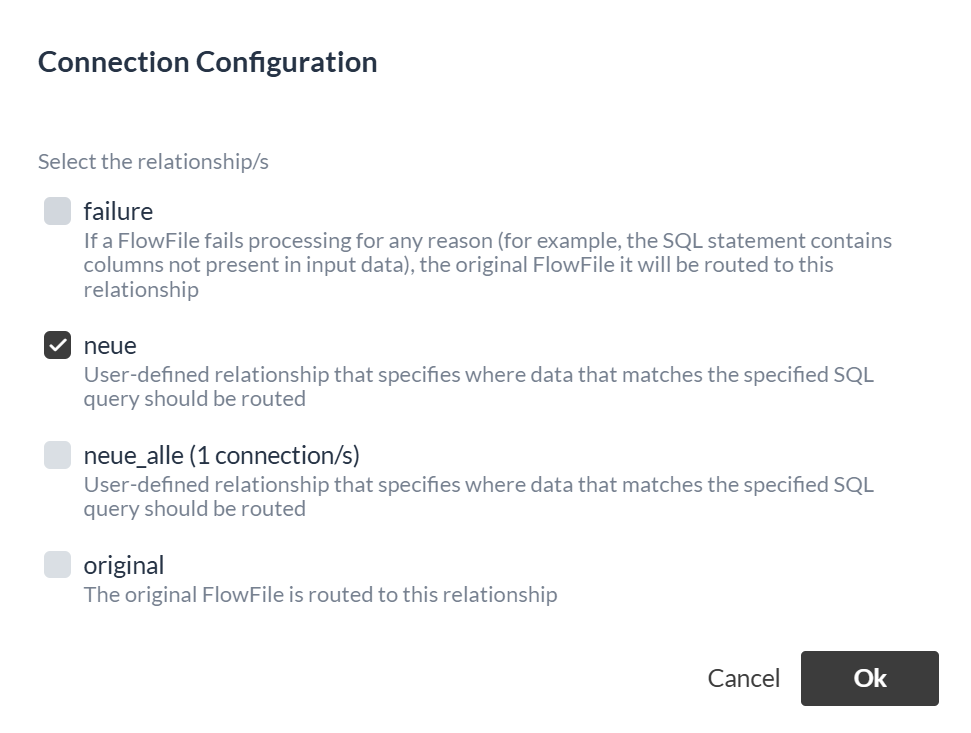Dismiss the dialog via Cancel
971x733 pixels.
pos(744,678)
